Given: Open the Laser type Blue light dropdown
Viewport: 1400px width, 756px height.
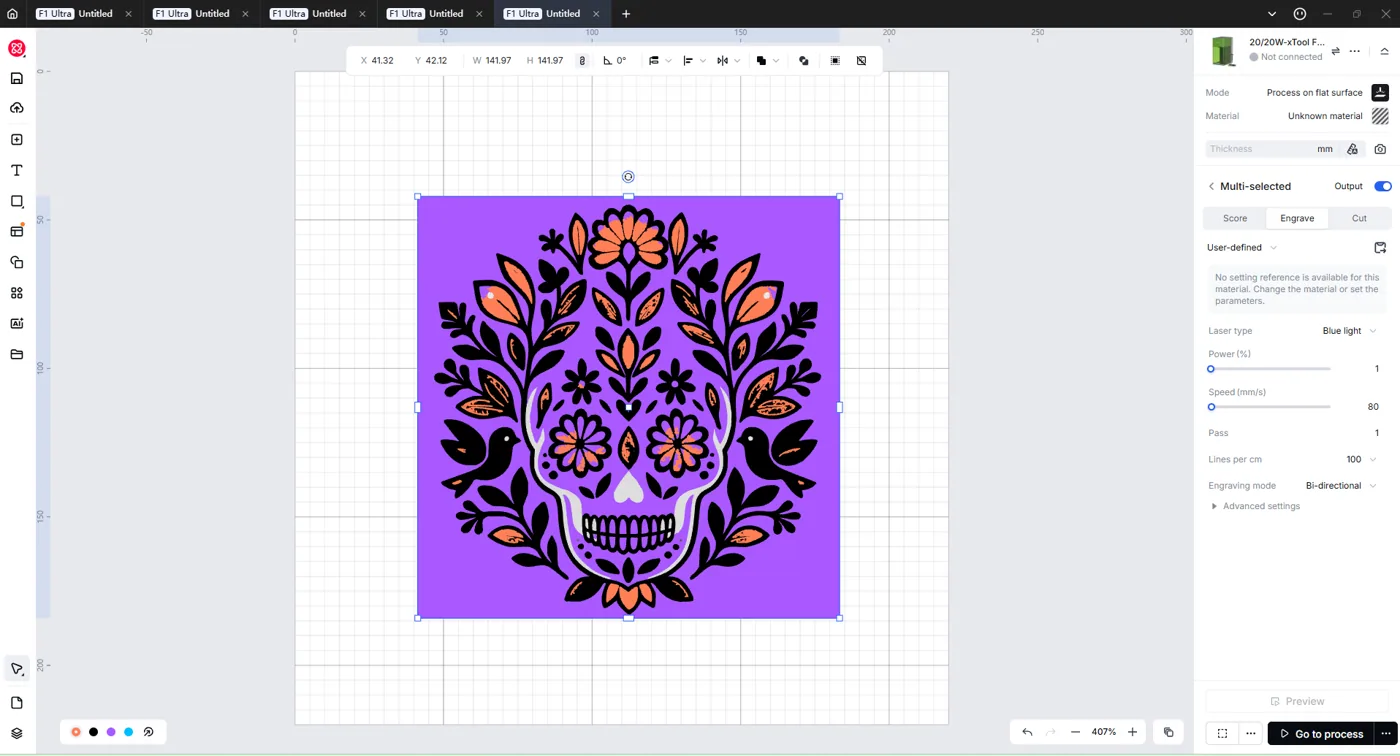Looking at the screenshot, I should pos(1349,331).
